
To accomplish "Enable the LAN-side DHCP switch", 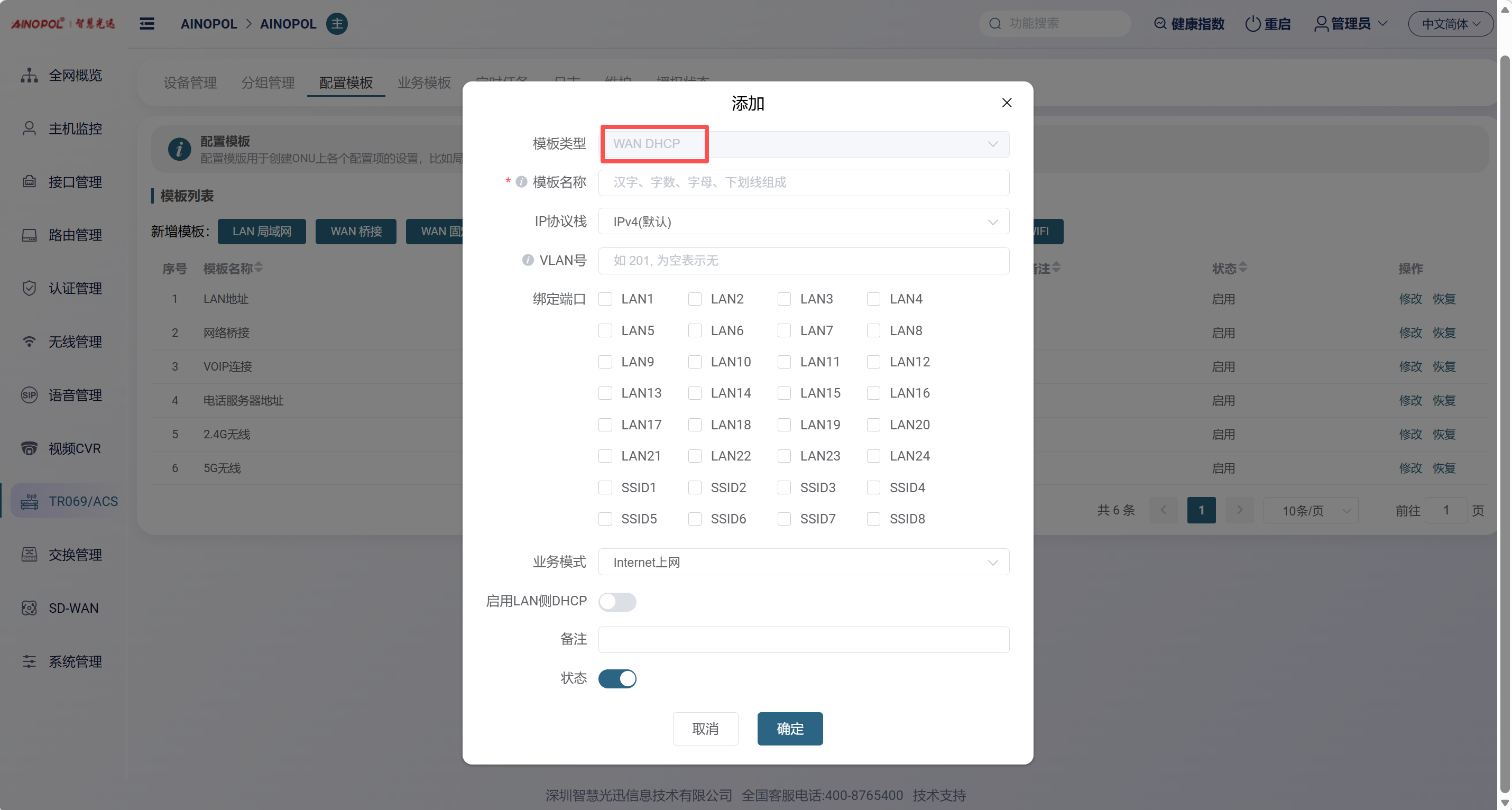I will coord(617,602).
